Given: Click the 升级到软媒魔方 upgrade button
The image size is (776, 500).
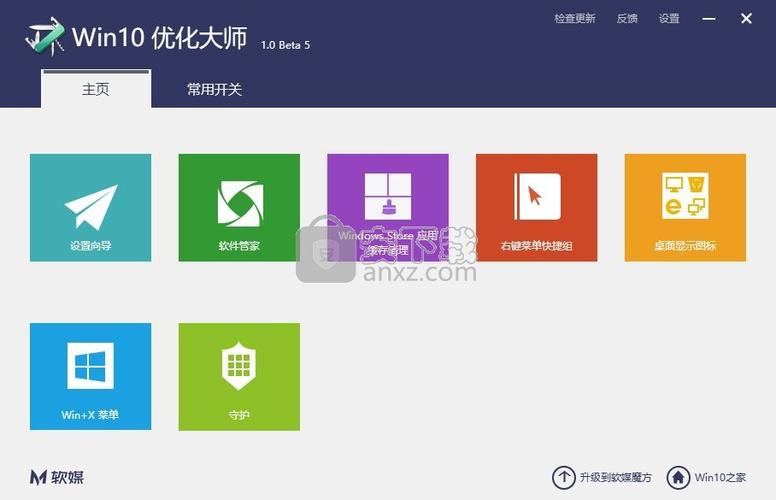Looking at the screenshot, I should (602, 477).
